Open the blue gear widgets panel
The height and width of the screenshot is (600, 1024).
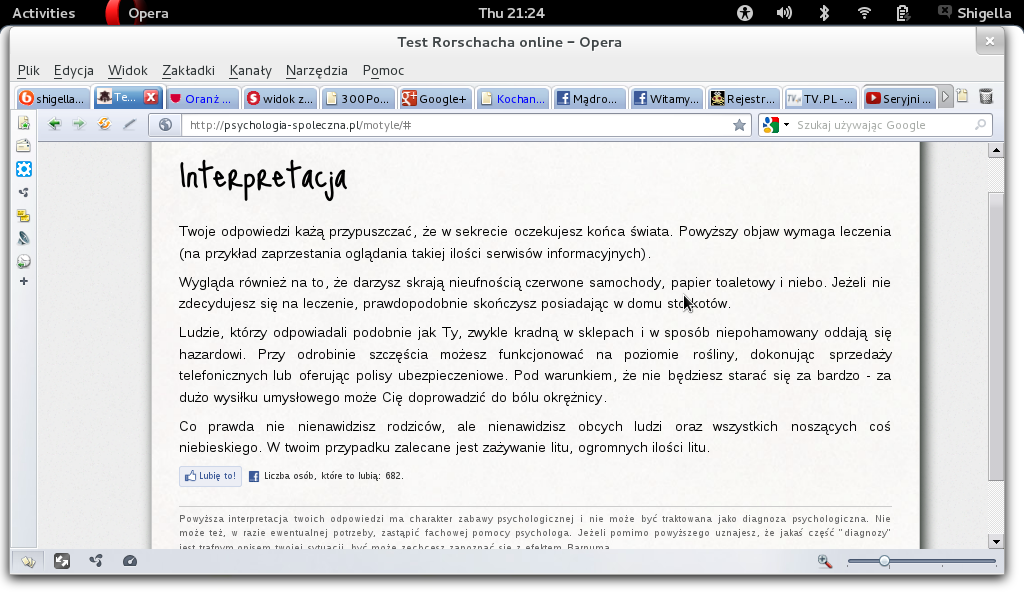pos(24,169)
